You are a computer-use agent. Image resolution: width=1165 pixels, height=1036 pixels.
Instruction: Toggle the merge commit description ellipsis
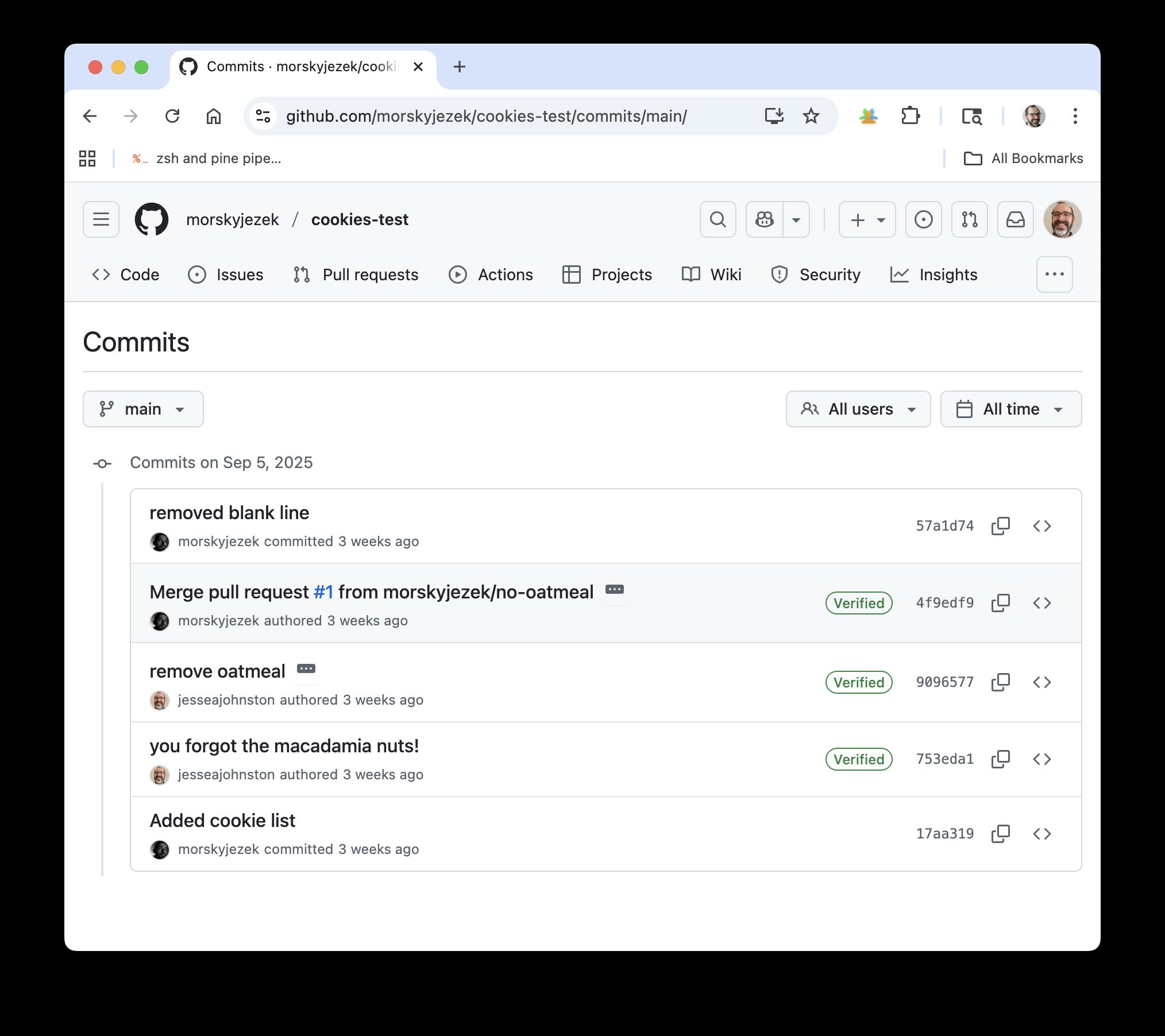[614, 590]
